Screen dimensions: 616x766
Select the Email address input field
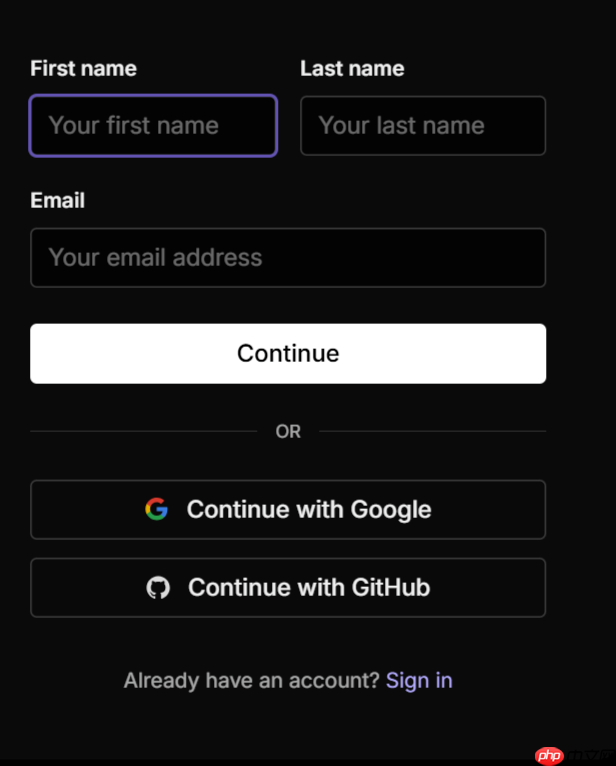pos(288,258)
